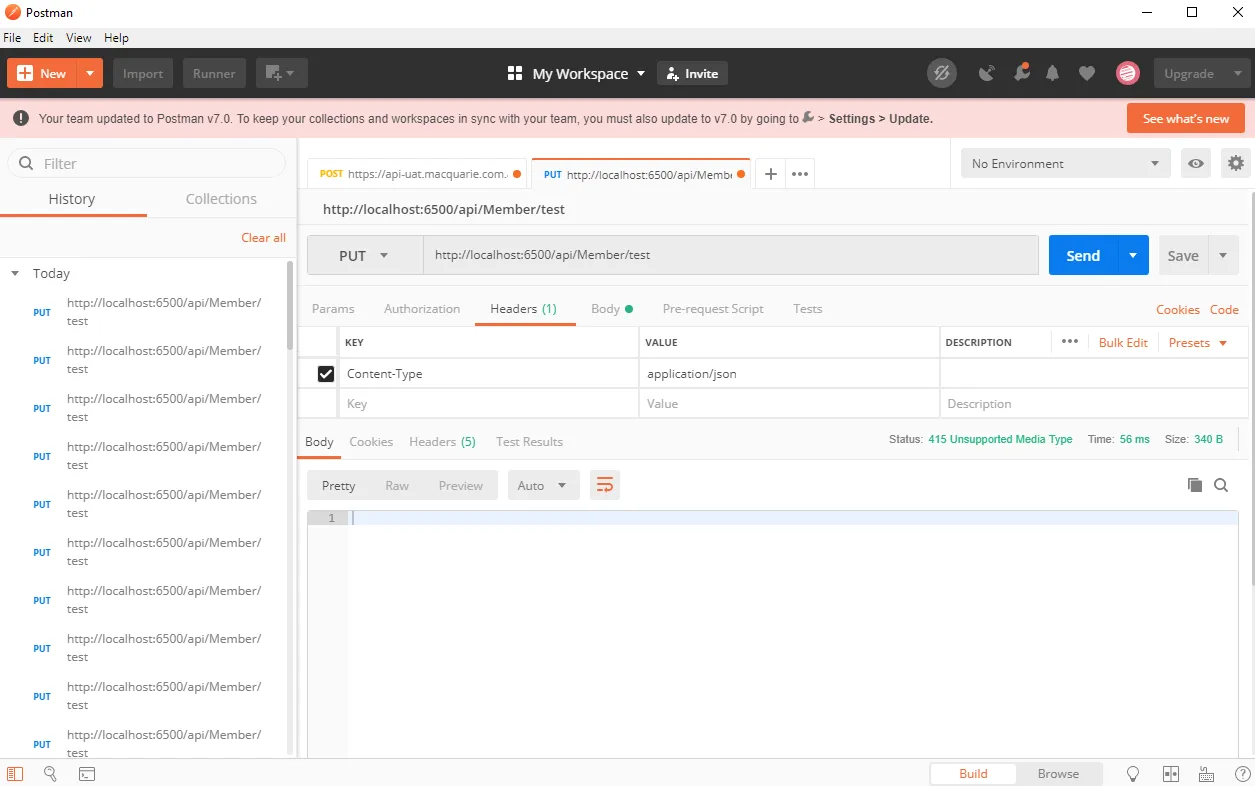Image resolution: width=1255 pixels, height=786 pixels.
Task: Open the File menu
Action: [x=12, y=38]
